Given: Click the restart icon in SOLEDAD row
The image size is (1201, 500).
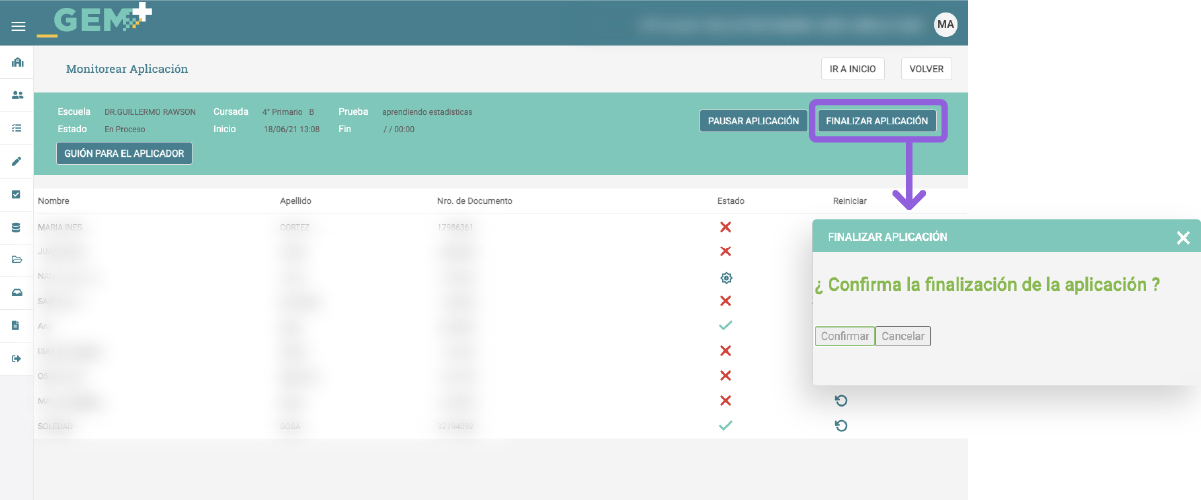Looking at the screenshot, I should [x=841, y=425].
